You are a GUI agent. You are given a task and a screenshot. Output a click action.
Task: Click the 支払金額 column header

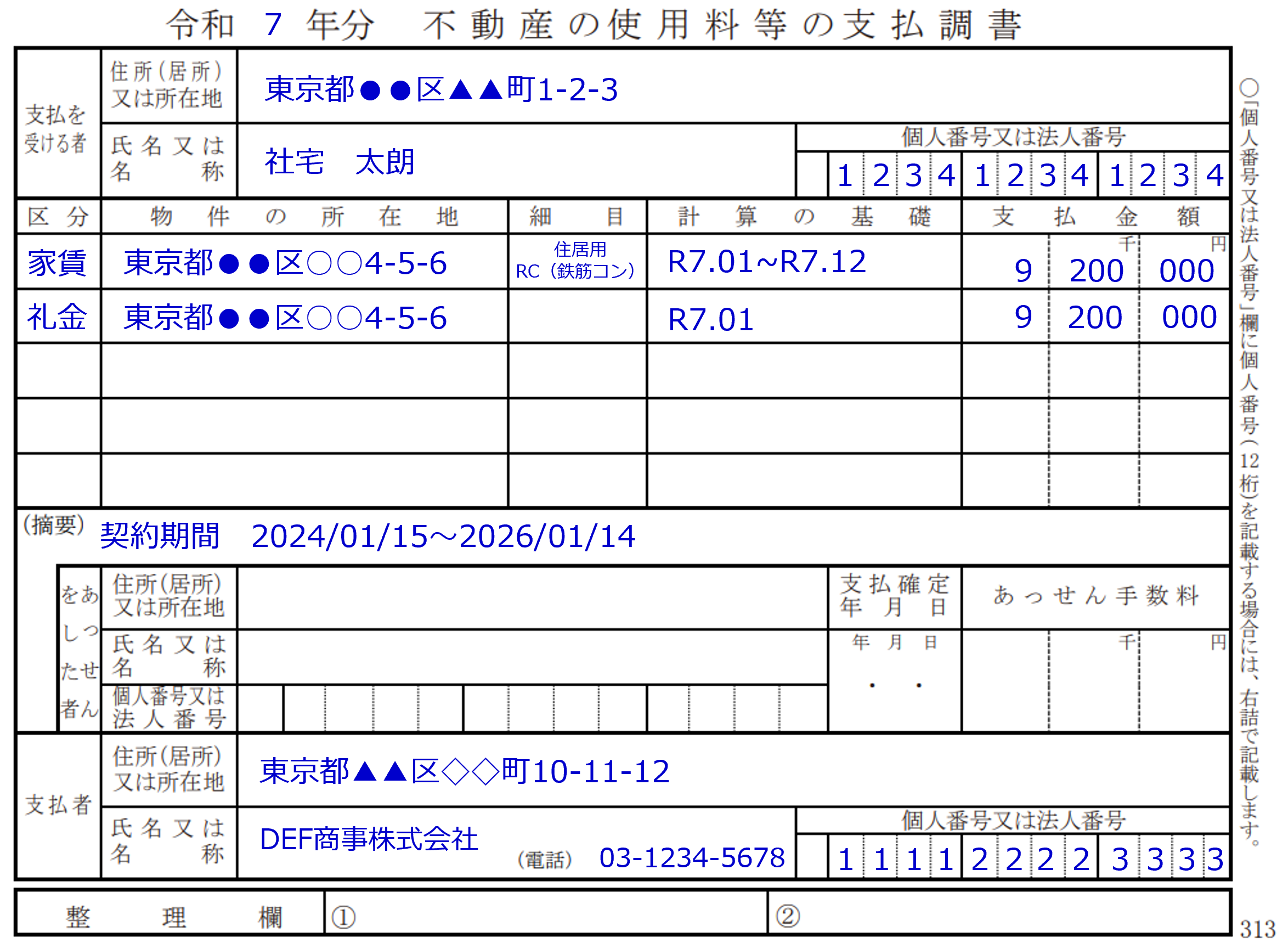coord(1095,217)
